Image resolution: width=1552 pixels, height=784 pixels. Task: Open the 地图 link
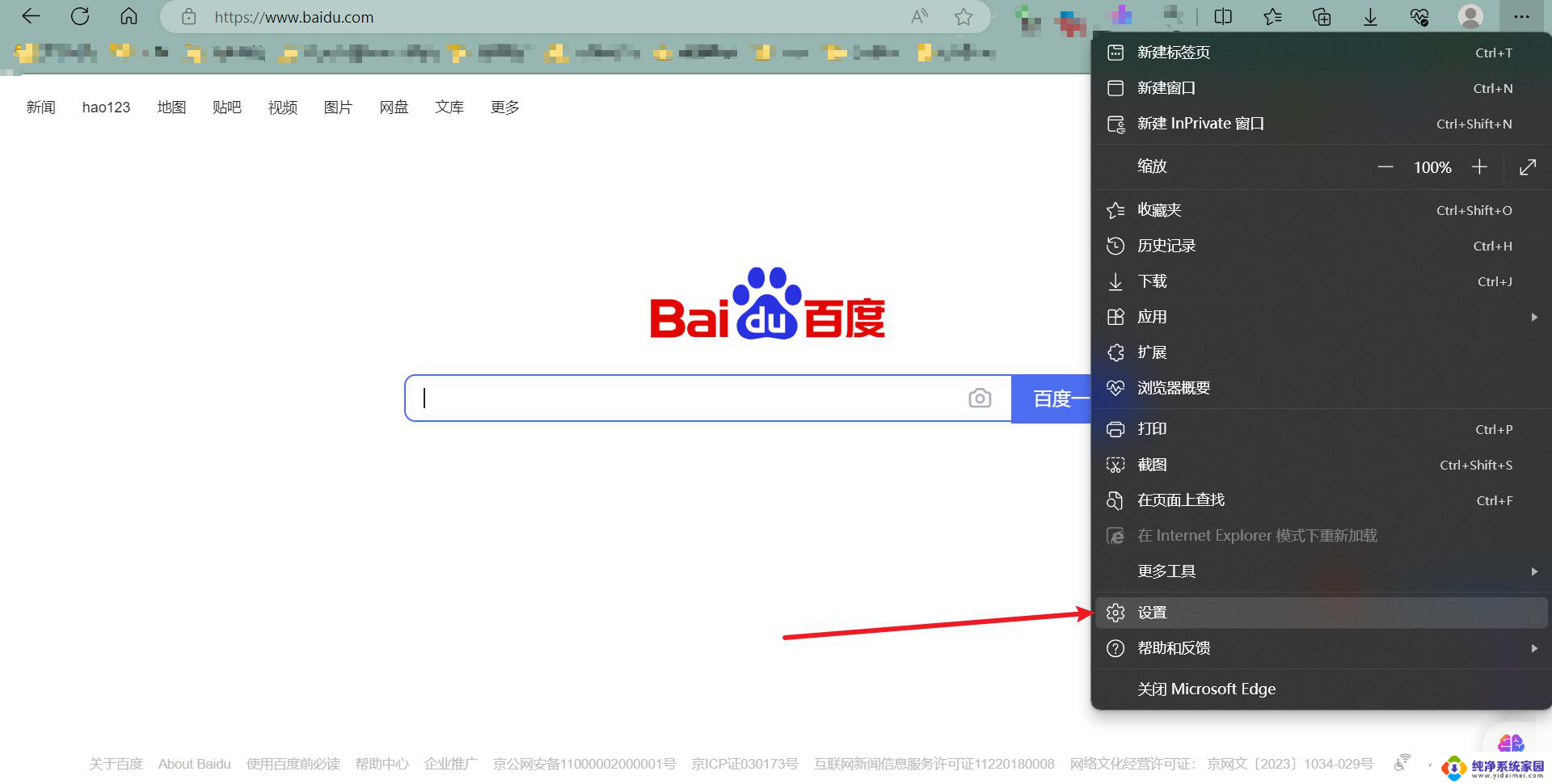point(171,107)
